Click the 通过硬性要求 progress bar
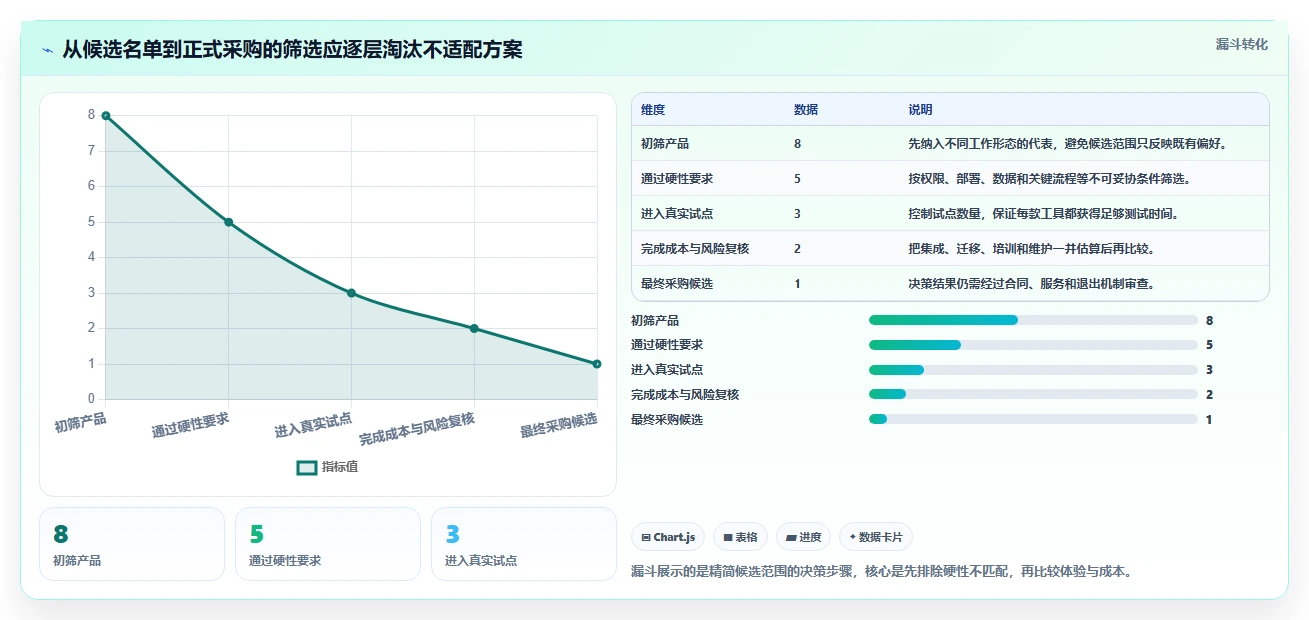Screen dimensions: 1309x620 1033,345
